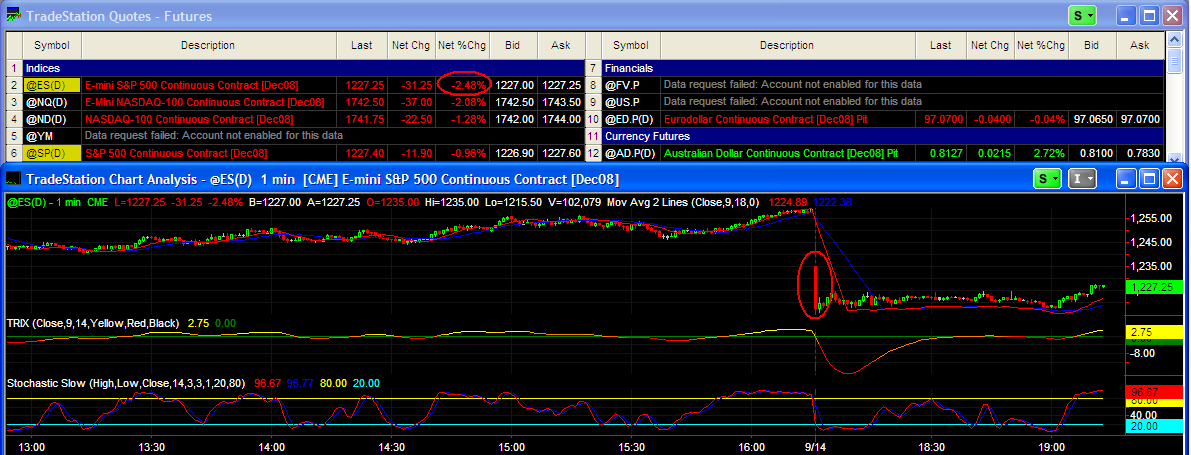Click the -2.48% net percent change cell

pyautogui.click(x=462, y=85)
